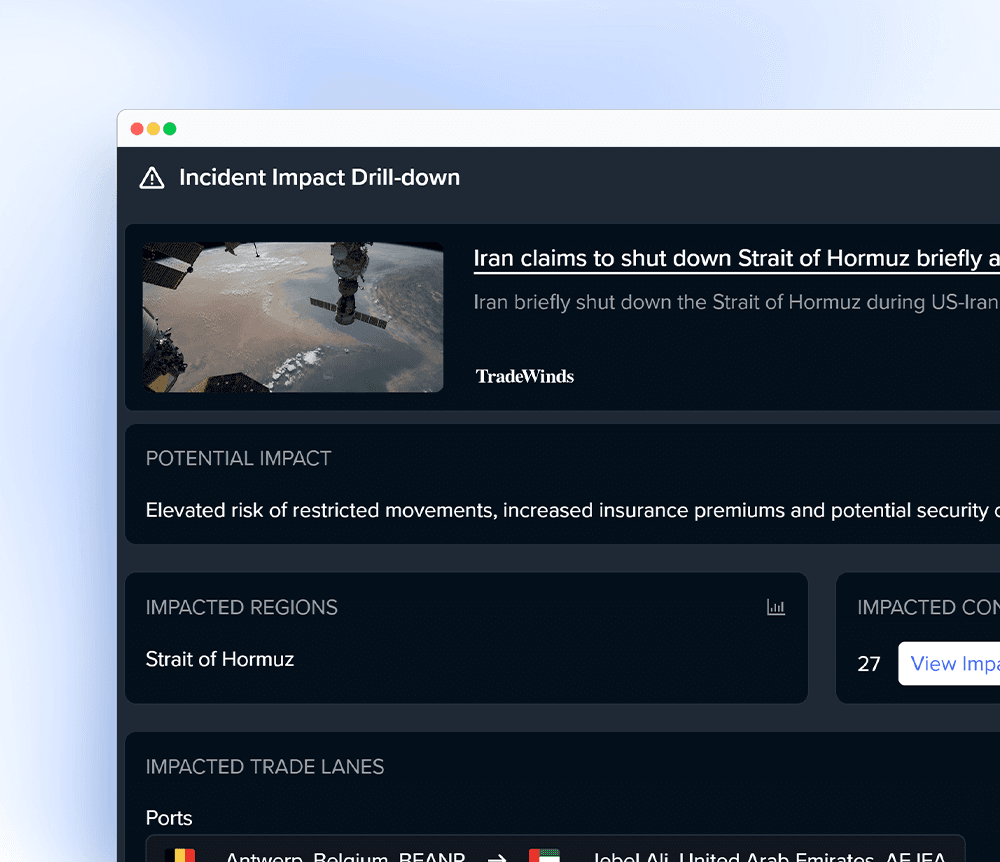Open the satellite news article thumbnail

[x=292, y=315]
